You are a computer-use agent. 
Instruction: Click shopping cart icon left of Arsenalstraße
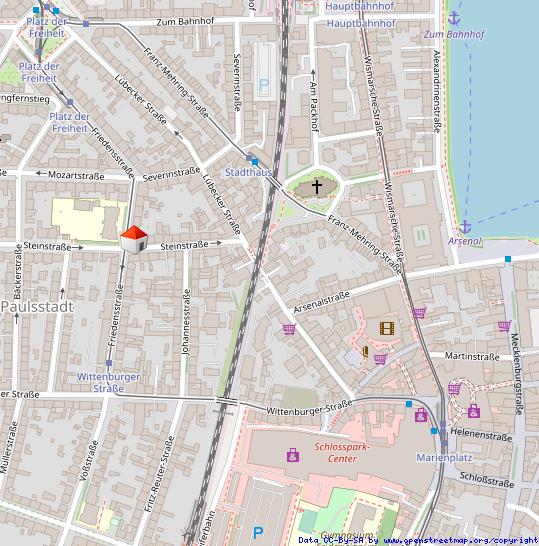289,329
